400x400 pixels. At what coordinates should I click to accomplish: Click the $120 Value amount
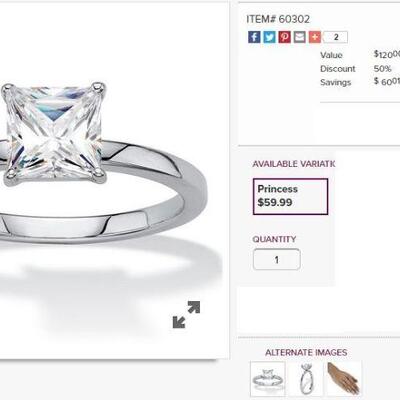(387, 54)
